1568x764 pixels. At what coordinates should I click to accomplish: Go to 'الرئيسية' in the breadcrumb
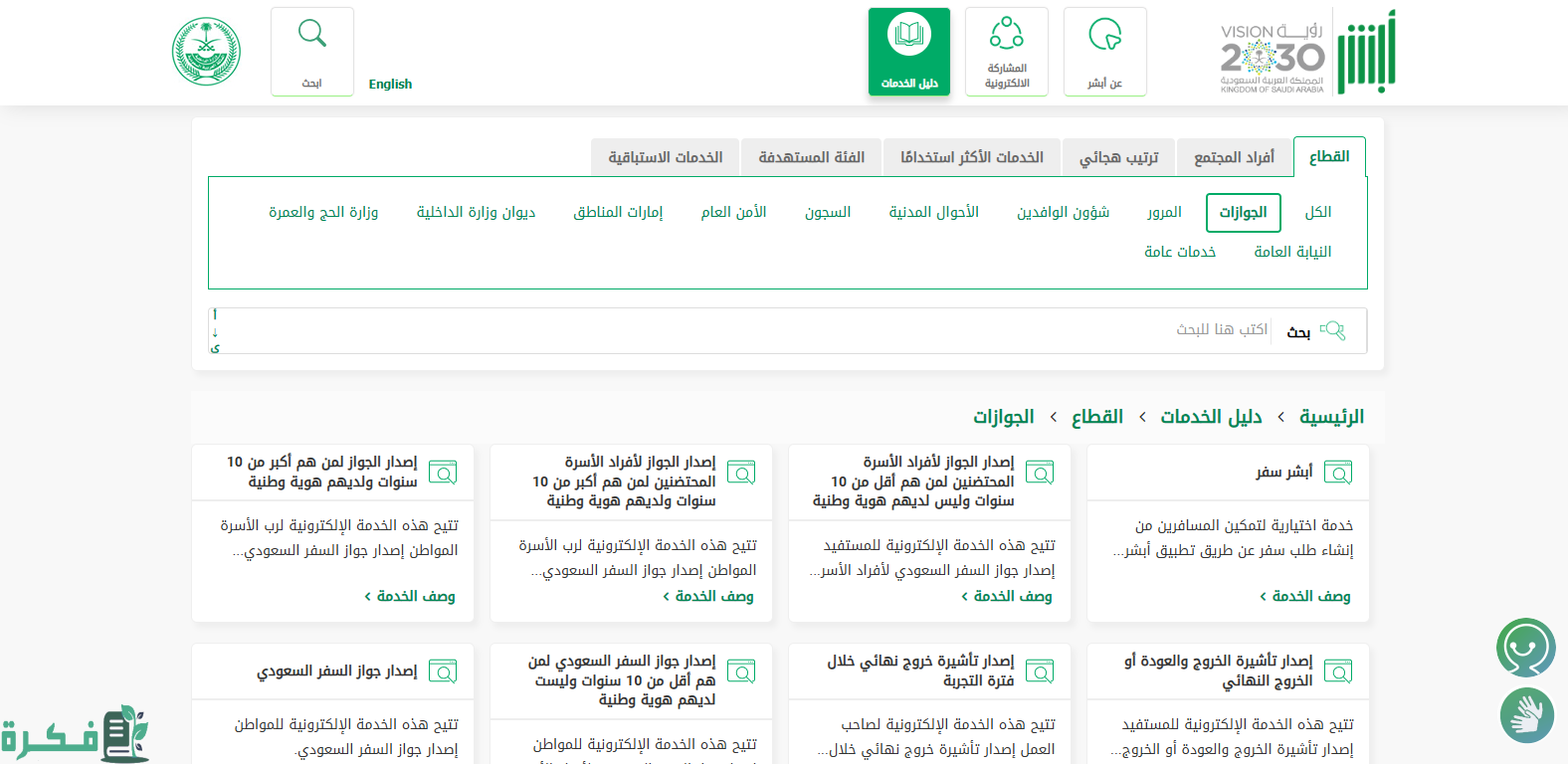[x=1331, y=417]
